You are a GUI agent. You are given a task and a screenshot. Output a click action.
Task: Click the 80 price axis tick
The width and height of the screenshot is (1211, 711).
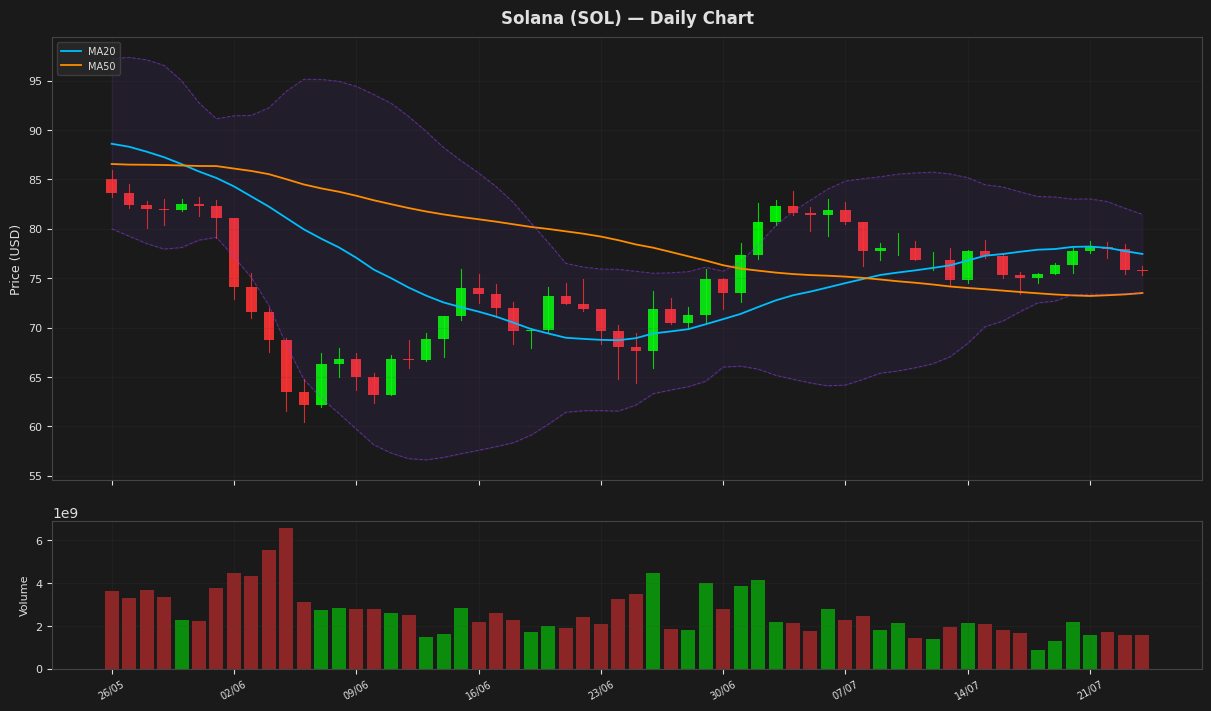[37, 229]
